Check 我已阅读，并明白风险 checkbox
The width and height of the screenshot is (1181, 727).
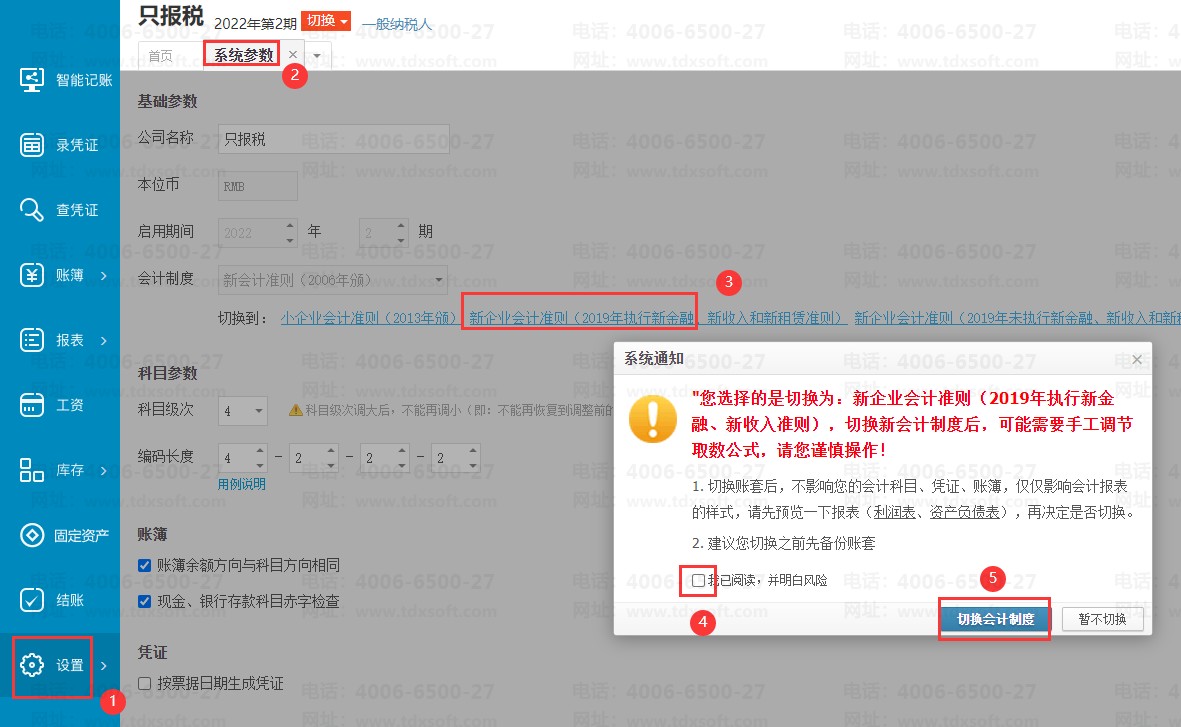click(698, 580)
